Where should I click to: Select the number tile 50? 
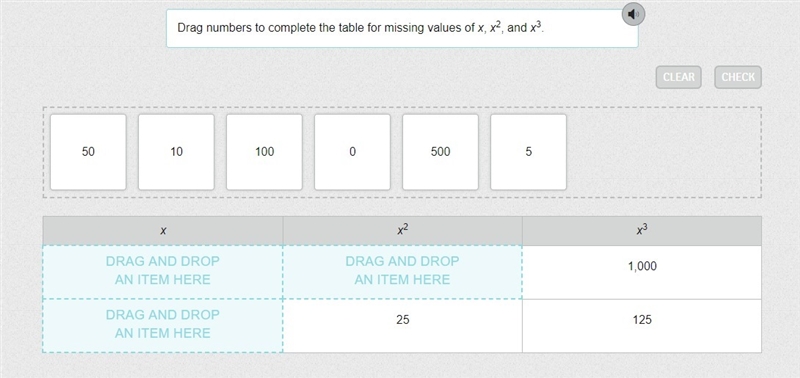pyautogui.click(x=88, y=152)
